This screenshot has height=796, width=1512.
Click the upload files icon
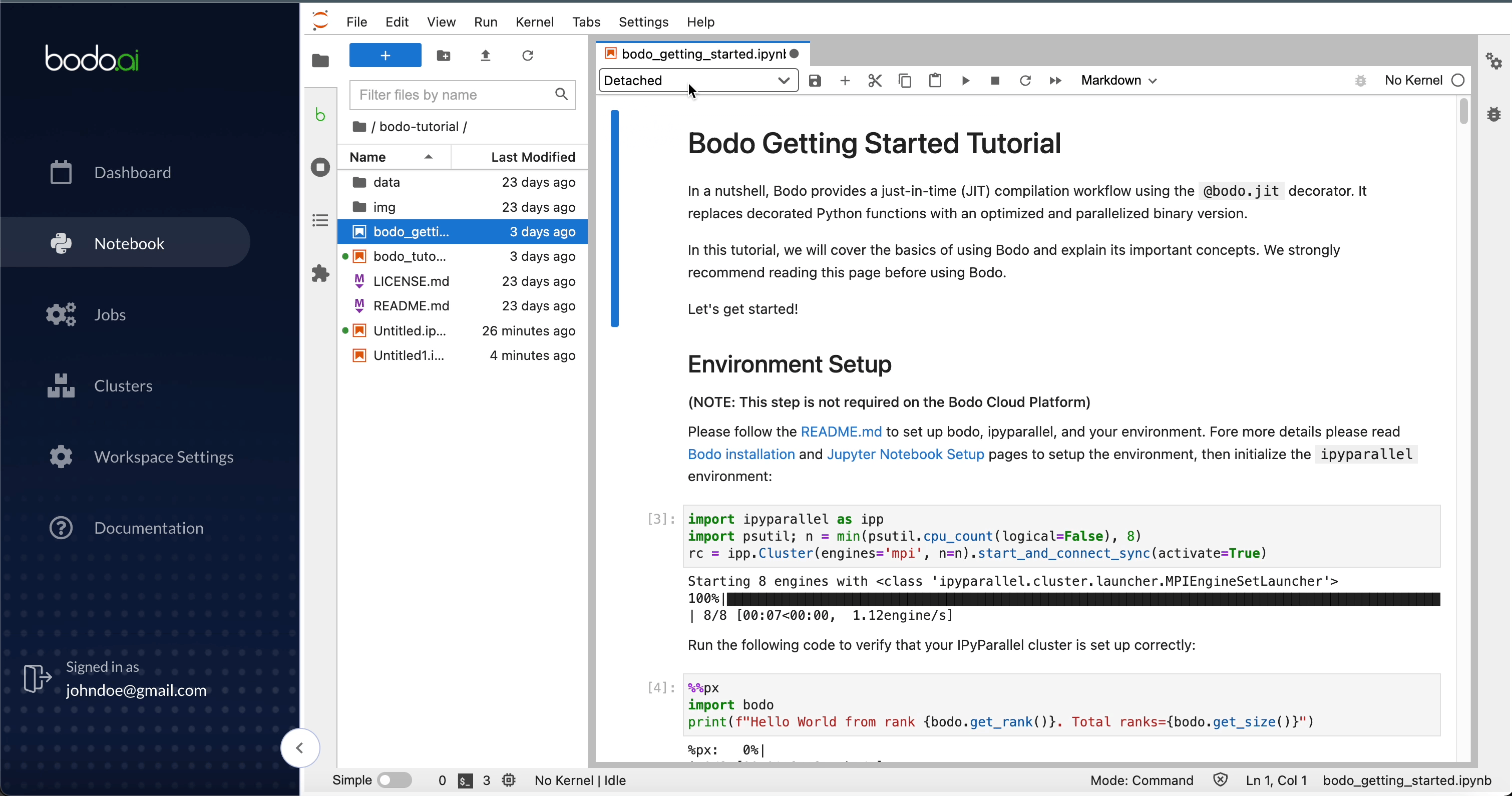(486, 56)
